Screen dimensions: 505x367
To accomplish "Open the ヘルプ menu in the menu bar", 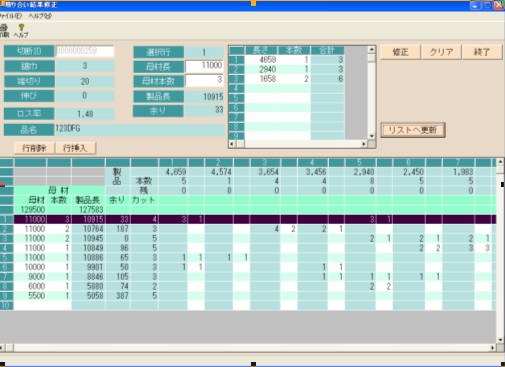I will coord(40,16).
